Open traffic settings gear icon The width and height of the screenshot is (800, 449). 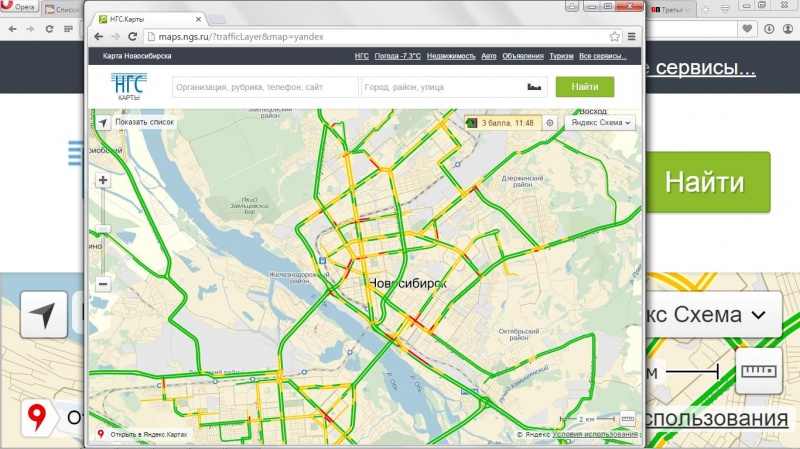tap(549, 123)
